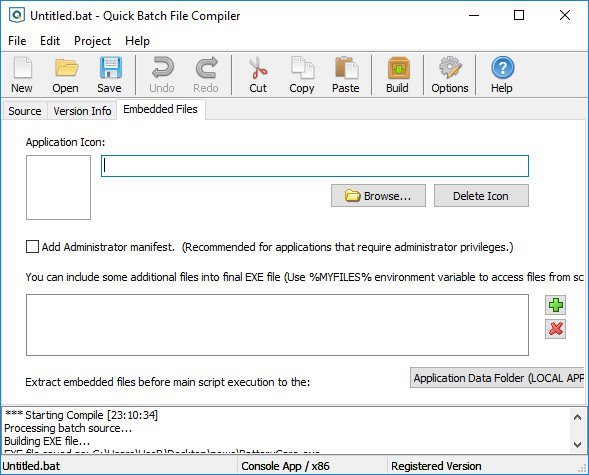Cut selection with scissors icon

[258, 75]
